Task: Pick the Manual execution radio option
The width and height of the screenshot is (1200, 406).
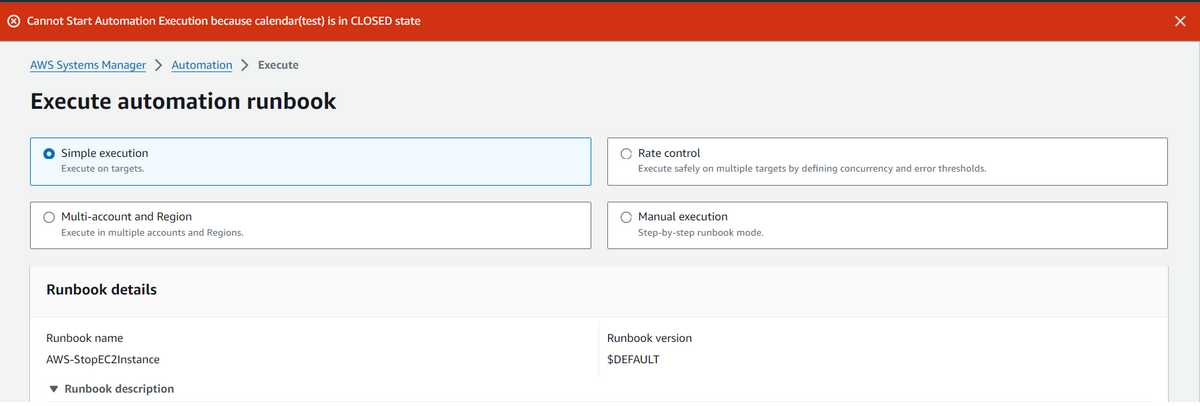Action: [x=626, y=217]
